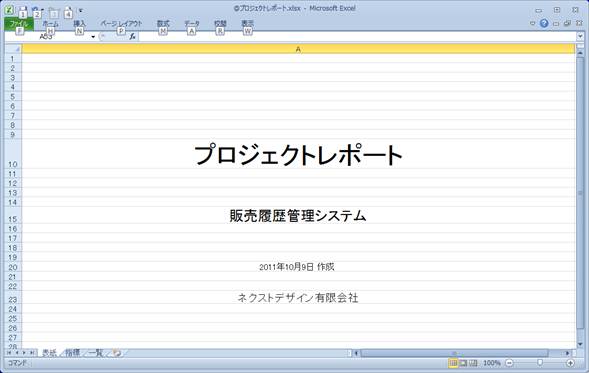Click the 2011年10月9日 作成 cell
The width and height of the screenshot is (589, 373).
click(x=298, y=267)
